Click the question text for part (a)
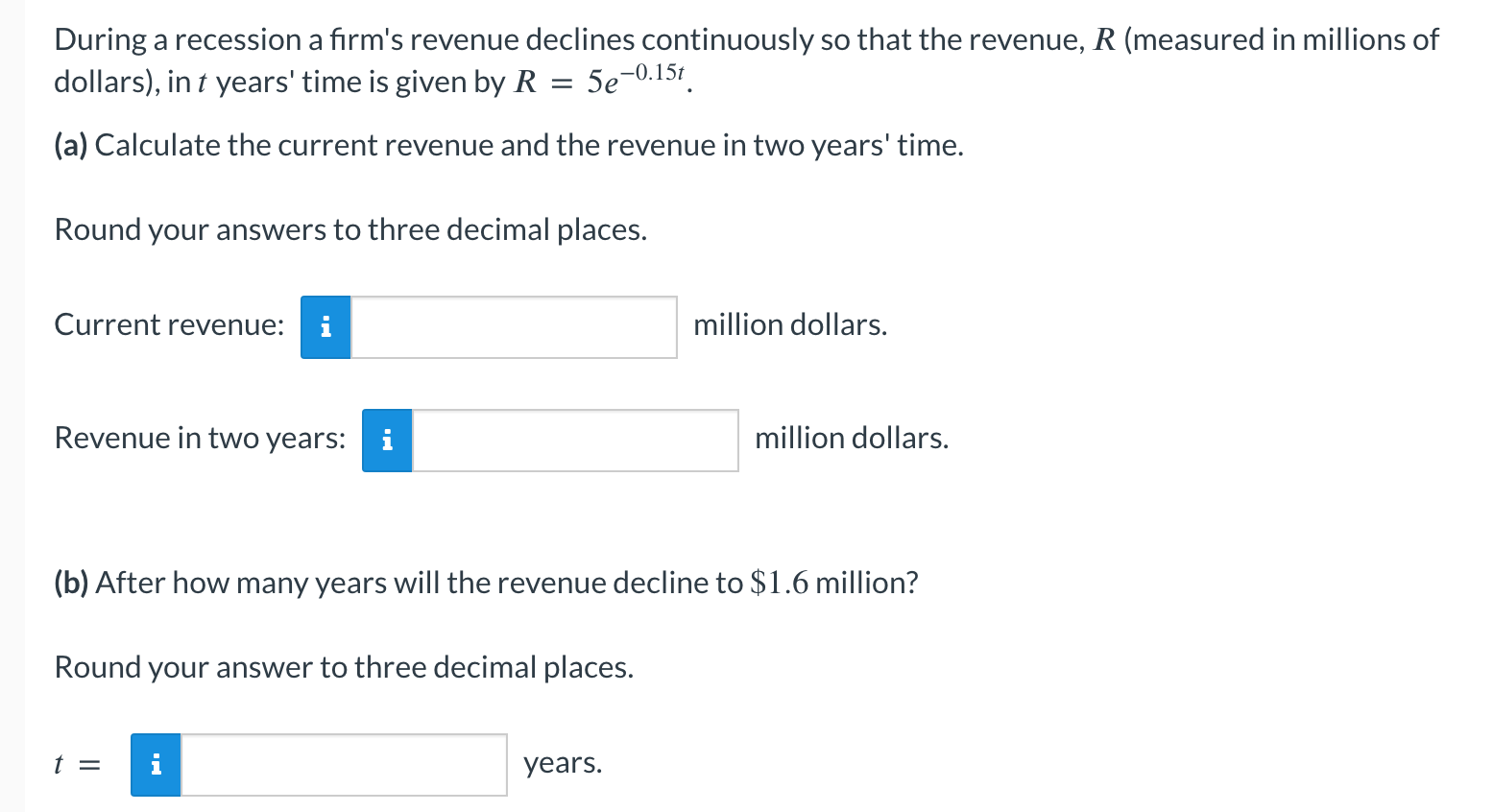 click(x=508, y=145)
